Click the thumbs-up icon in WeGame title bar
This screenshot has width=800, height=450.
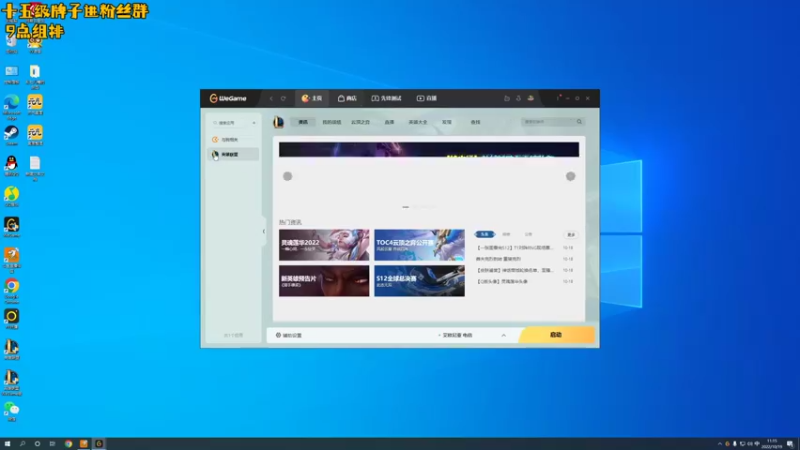click(507, 98)
